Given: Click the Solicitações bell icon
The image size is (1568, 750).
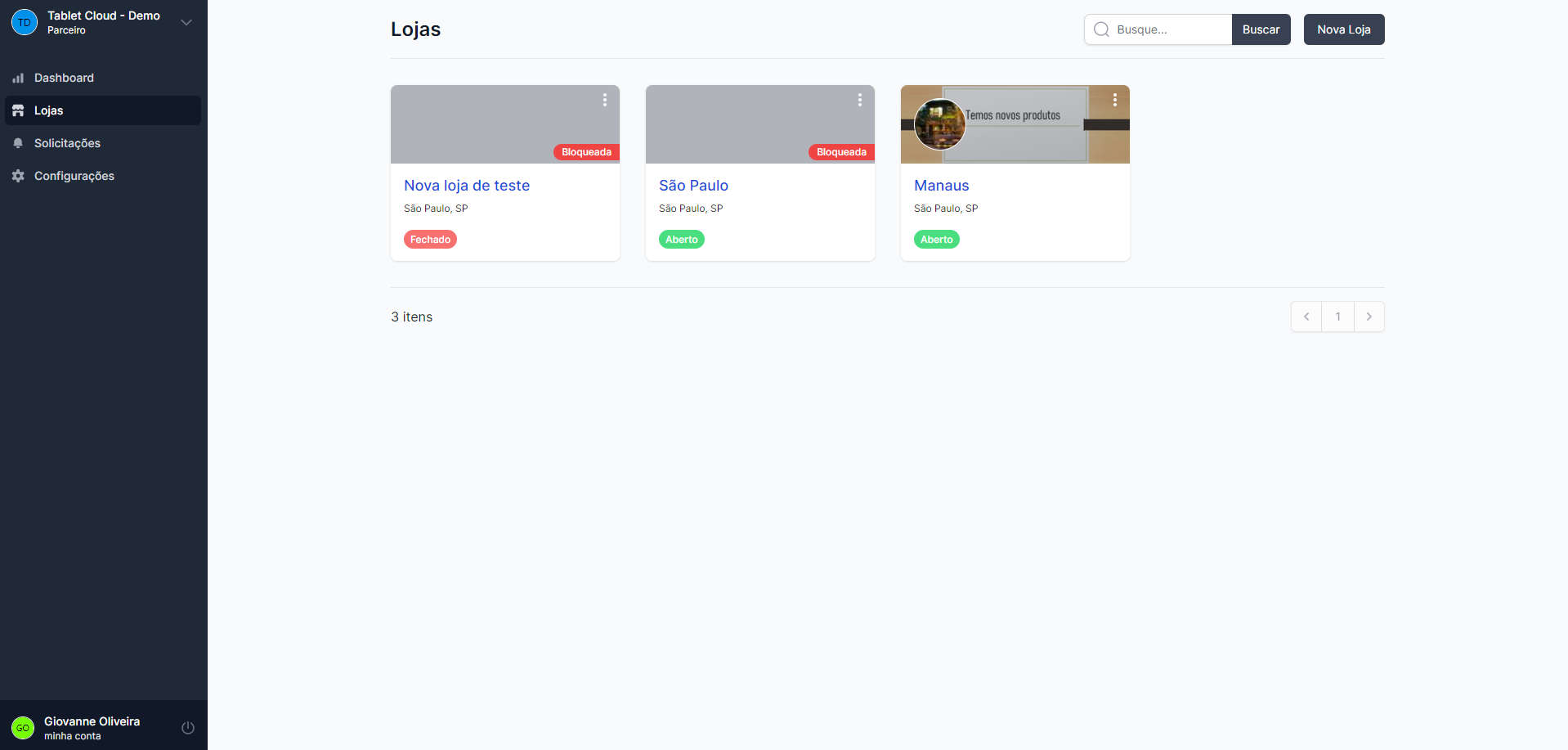Looking at the screenshot, I should coord(18,143).
